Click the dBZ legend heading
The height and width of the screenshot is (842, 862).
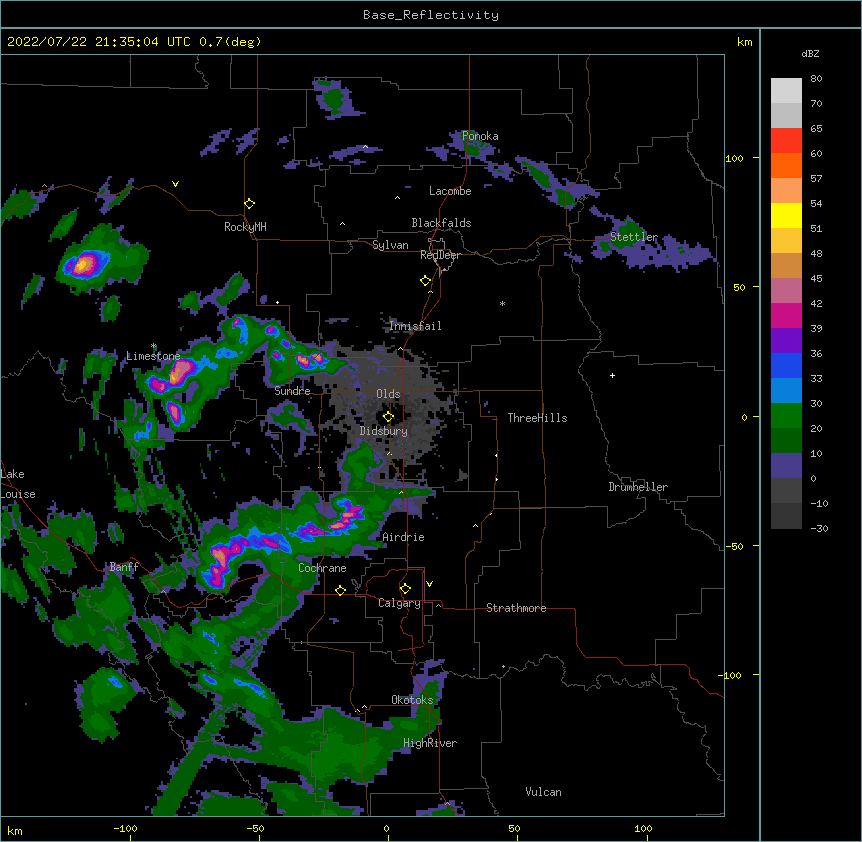tap(810, 53)
